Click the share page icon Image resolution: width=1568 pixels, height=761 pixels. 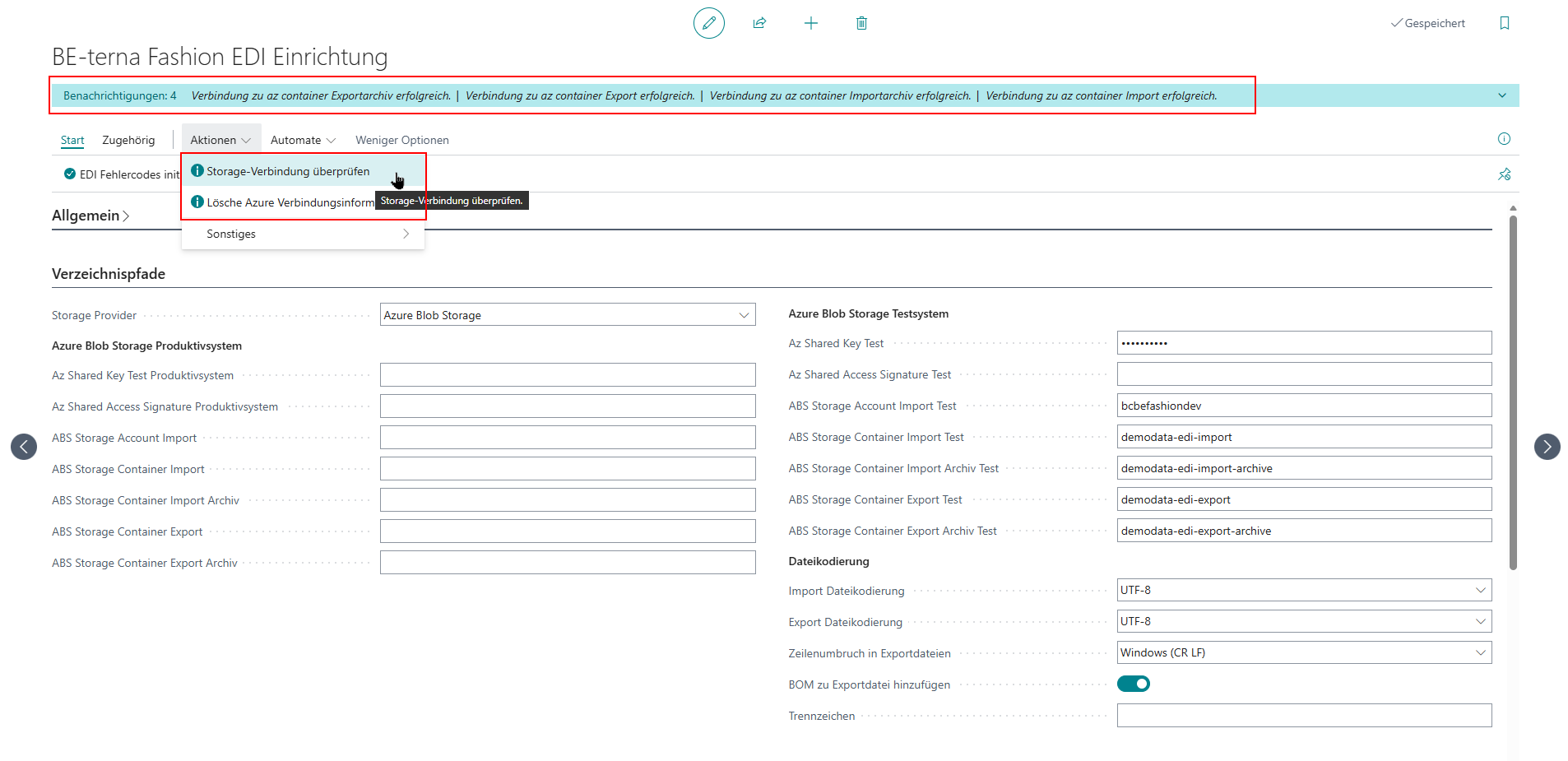759,23
